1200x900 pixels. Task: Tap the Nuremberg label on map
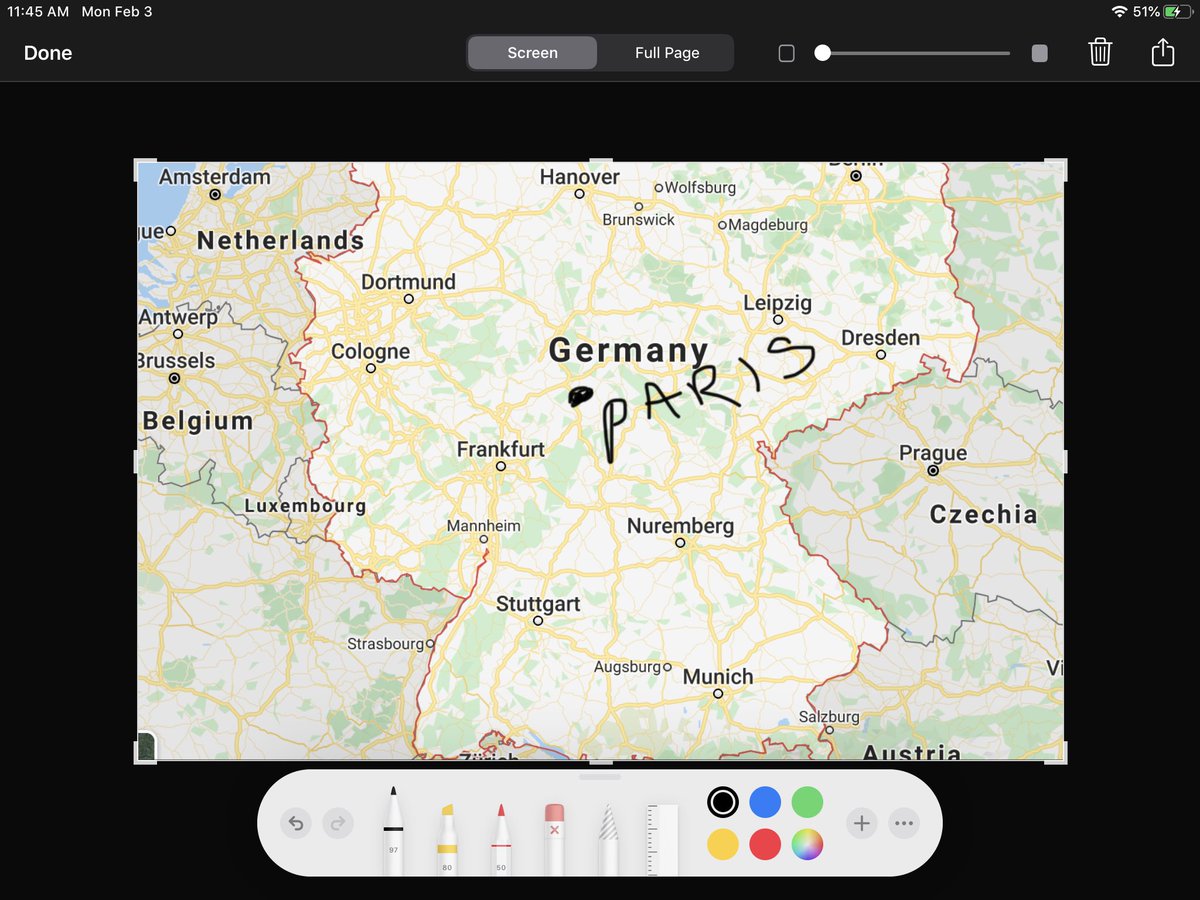[680, 526]
